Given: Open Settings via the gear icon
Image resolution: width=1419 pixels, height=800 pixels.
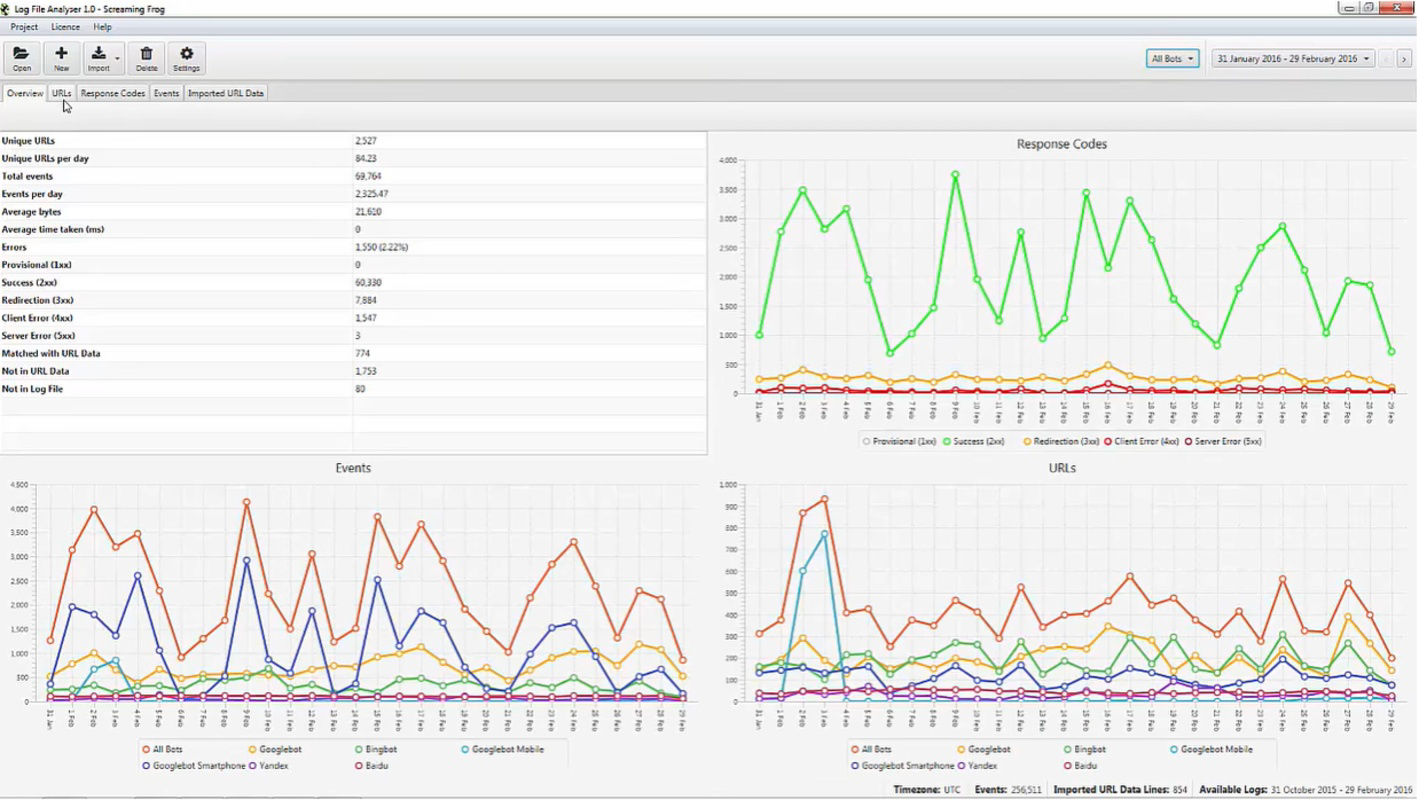Looking at the screenshot, I should pyautogui.click(x=186, y=58).
